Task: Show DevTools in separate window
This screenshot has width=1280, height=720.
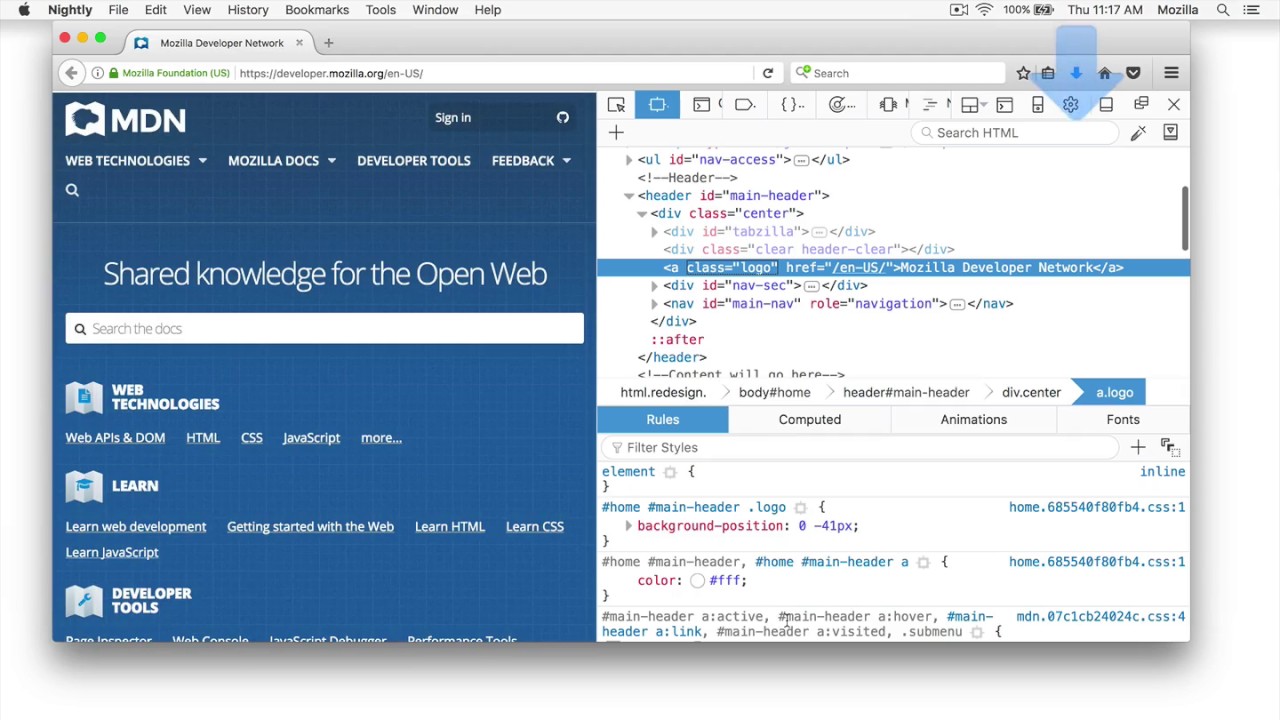Action: (x=1141, y=104)
